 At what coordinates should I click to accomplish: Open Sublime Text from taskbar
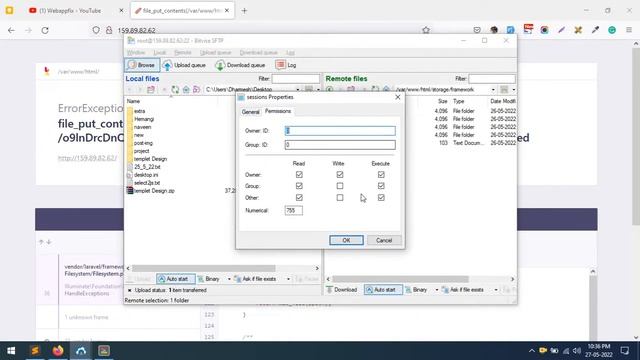pyautogui.click(x=35, y=351)
